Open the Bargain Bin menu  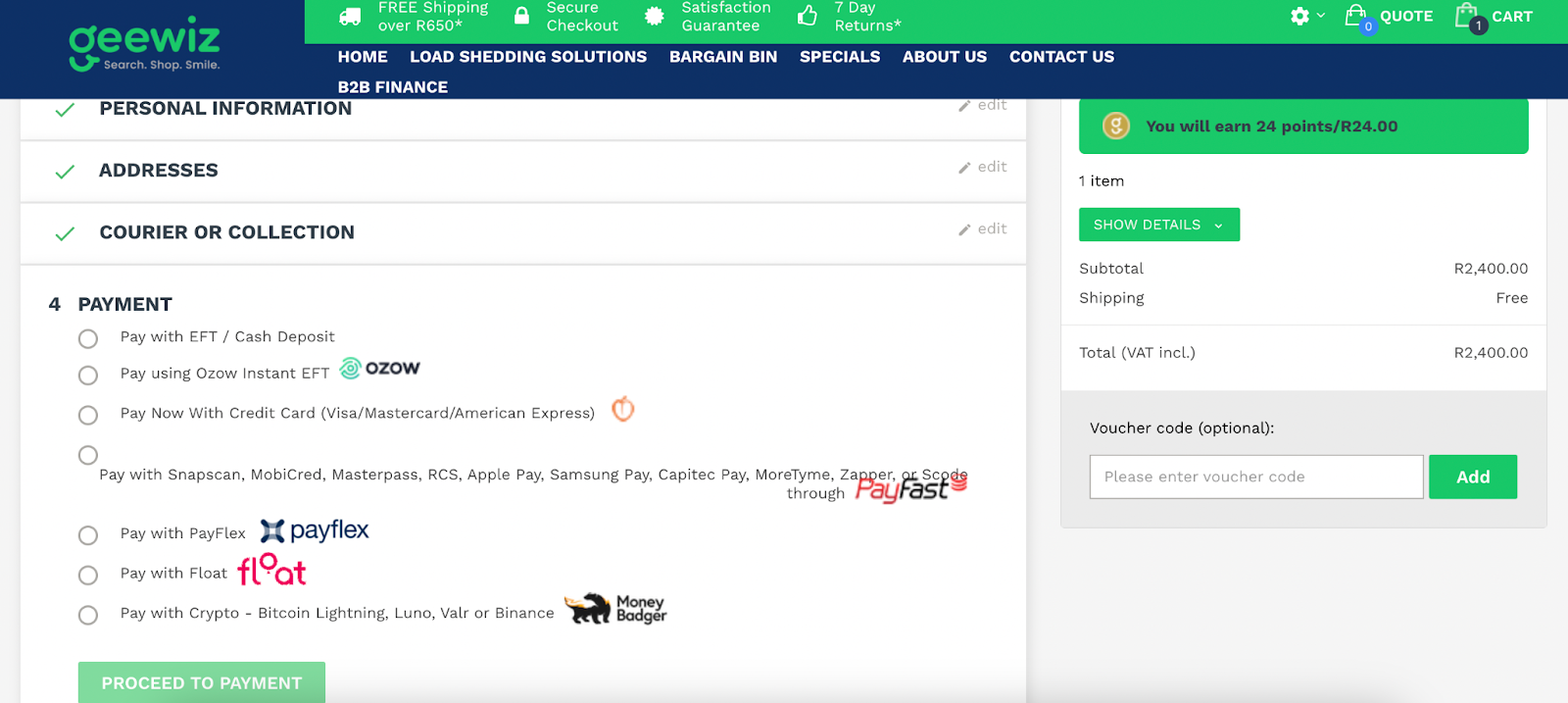[x=723, y=57]
